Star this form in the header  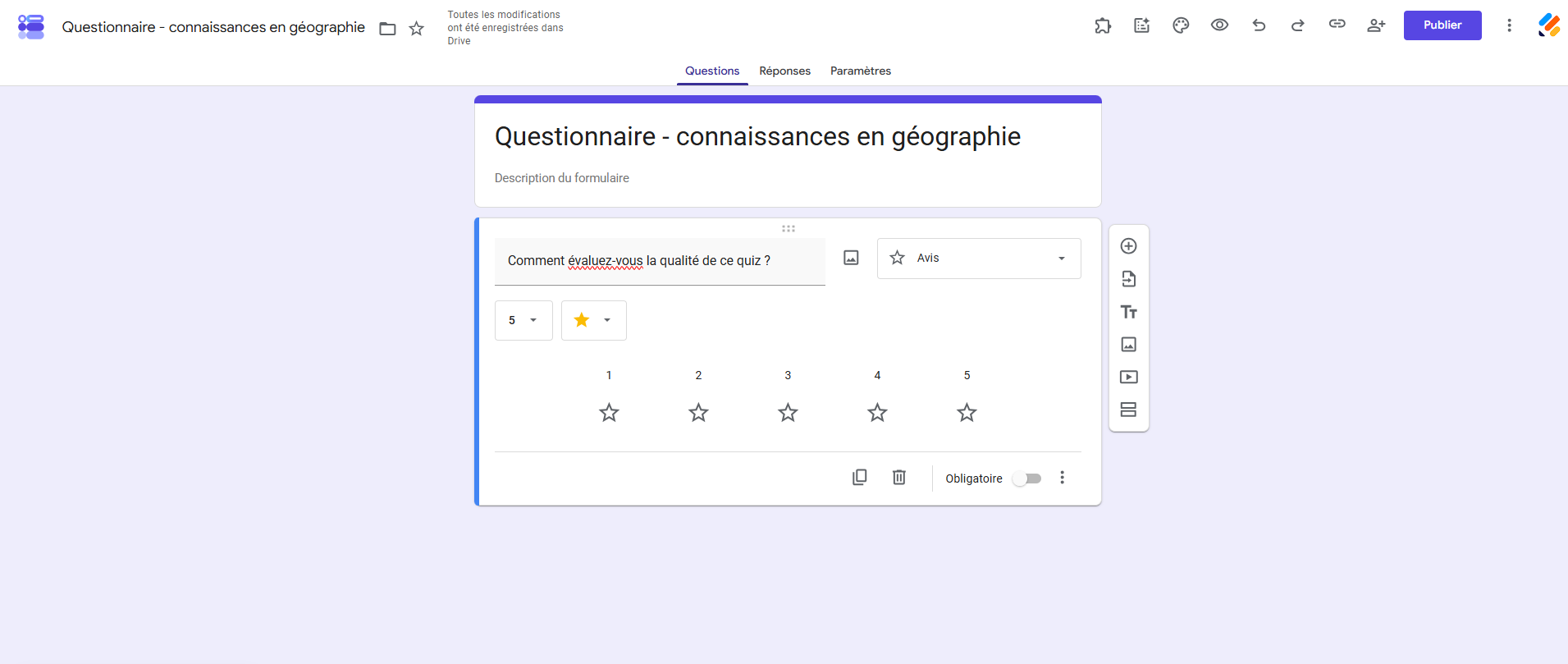[417, 29]
